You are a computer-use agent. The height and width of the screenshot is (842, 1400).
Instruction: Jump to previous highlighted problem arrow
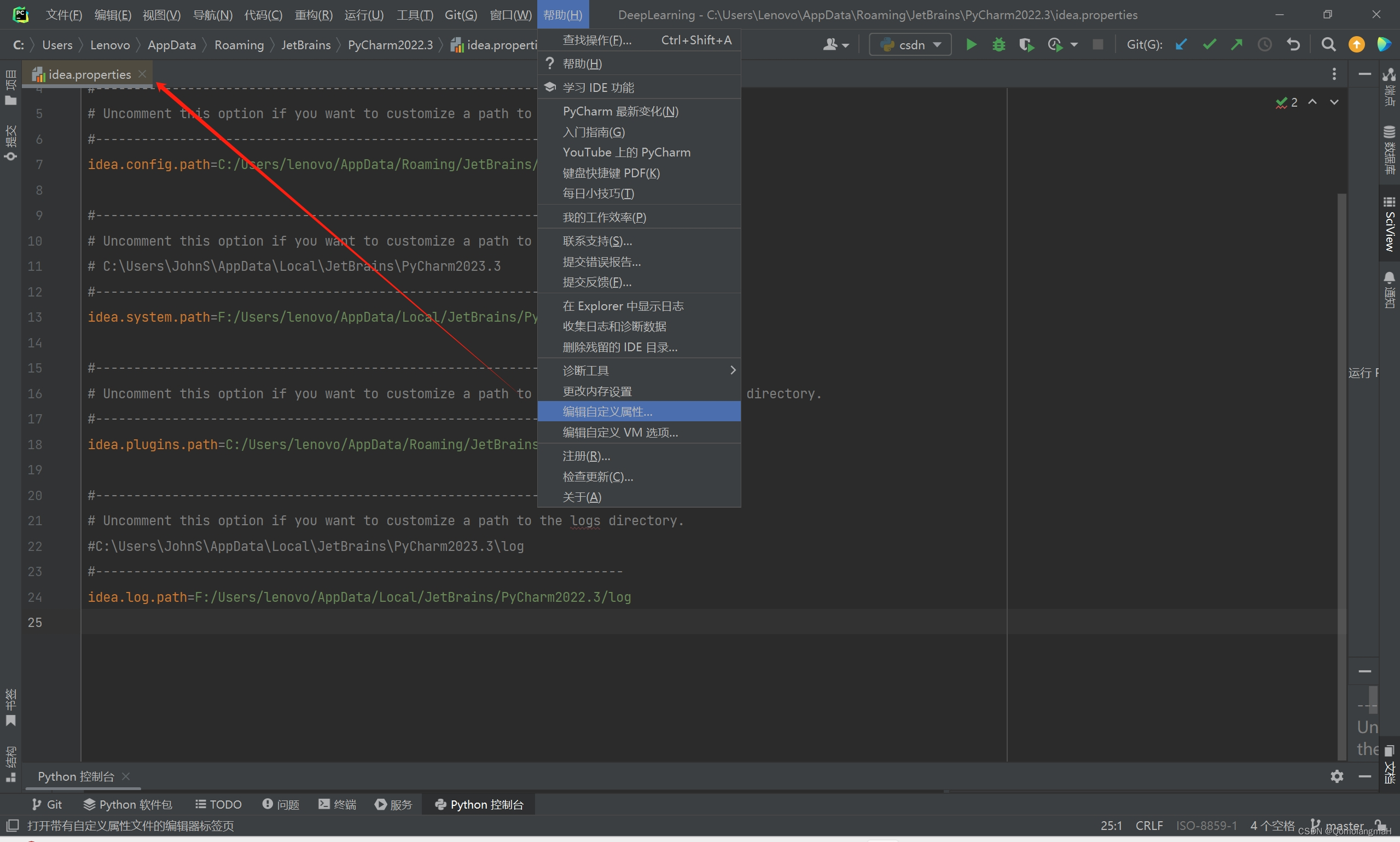1312,102
